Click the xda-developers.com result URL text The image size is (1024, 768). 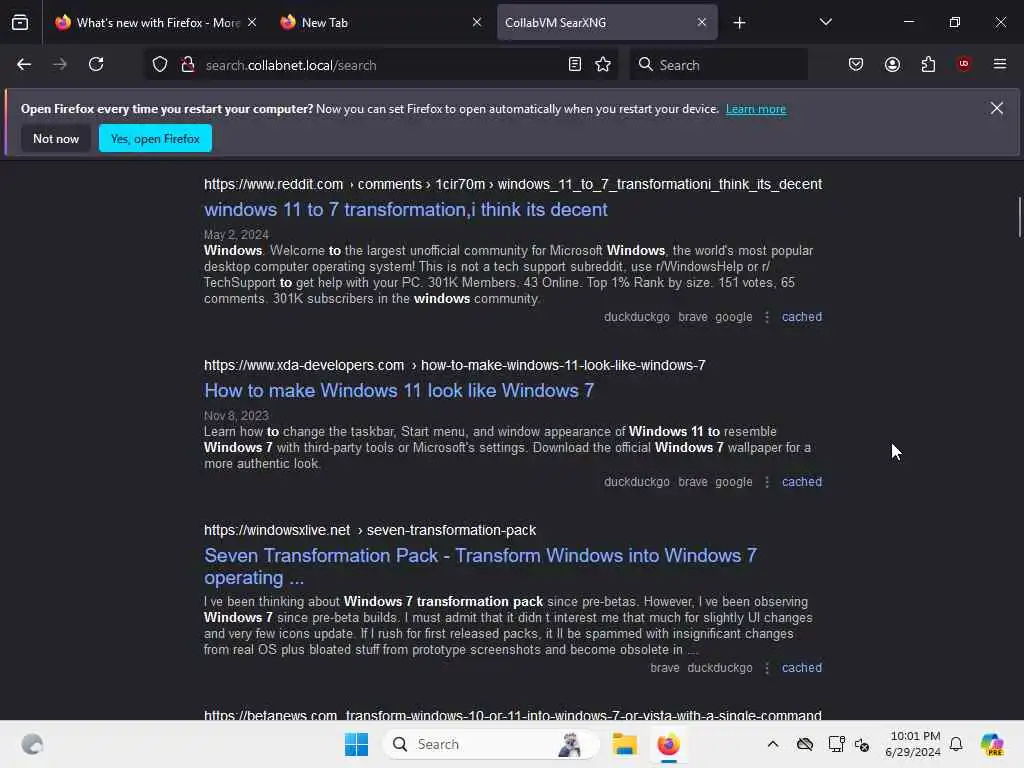(x=455, y=366)
